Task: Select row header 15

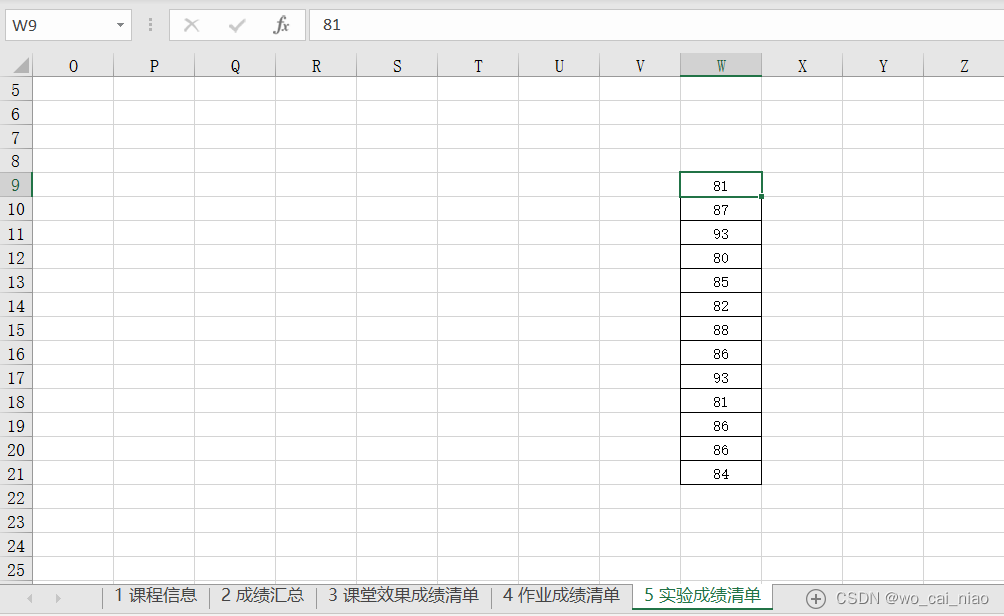Action: click(16, 330)
